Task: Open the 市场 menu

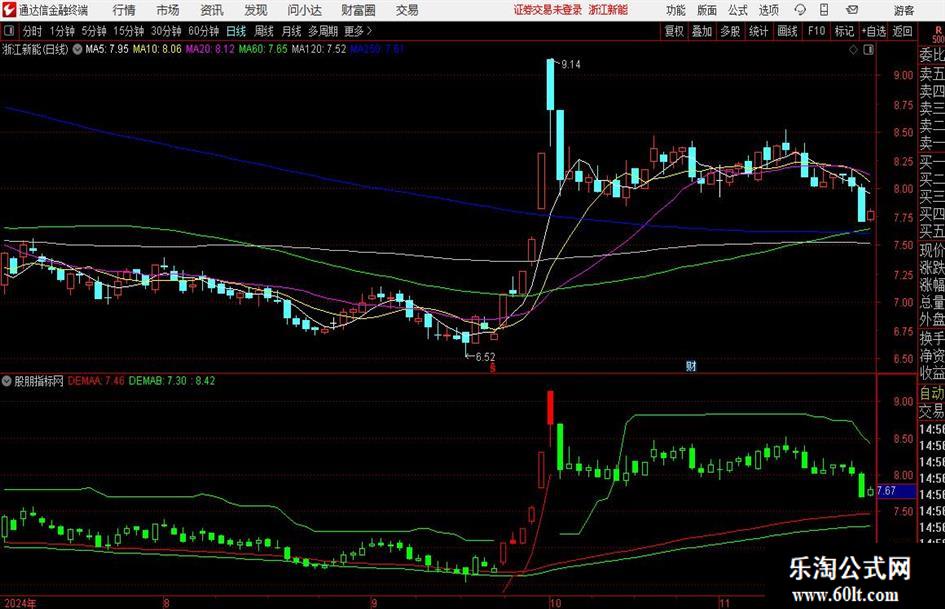Action: pos(168,10)
